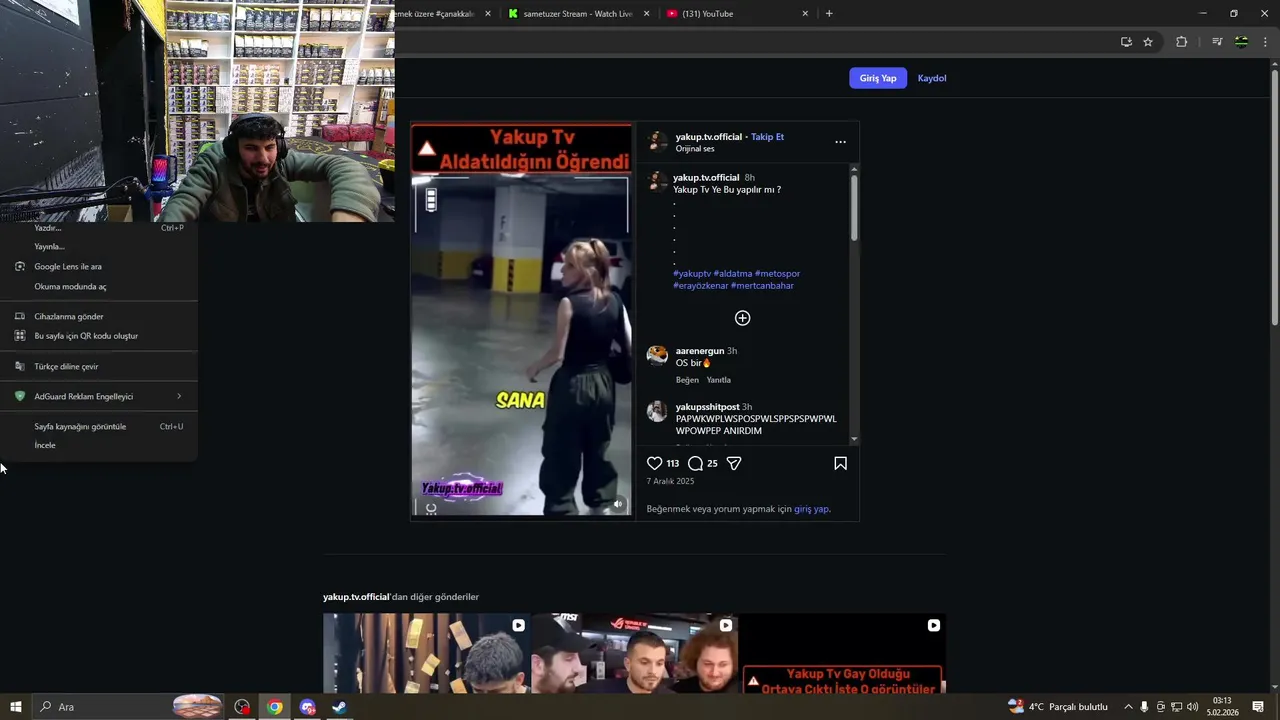Viewport: 1280px width, 720px height.
Task: Open the volume tray icon
Action: click(x=1192, y=707)
